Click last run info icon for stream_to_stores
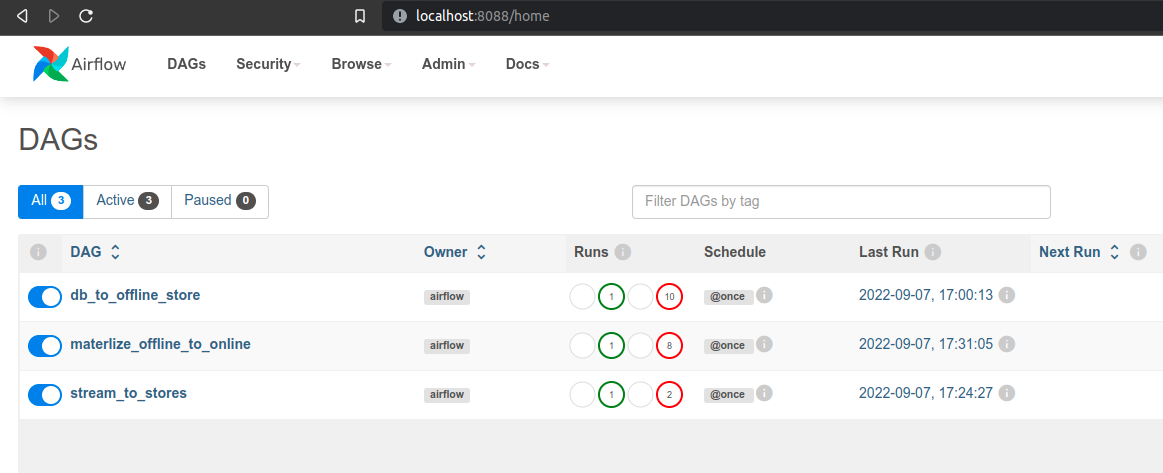Screen dimensions: 1163x473 (x=1006, y=393)
